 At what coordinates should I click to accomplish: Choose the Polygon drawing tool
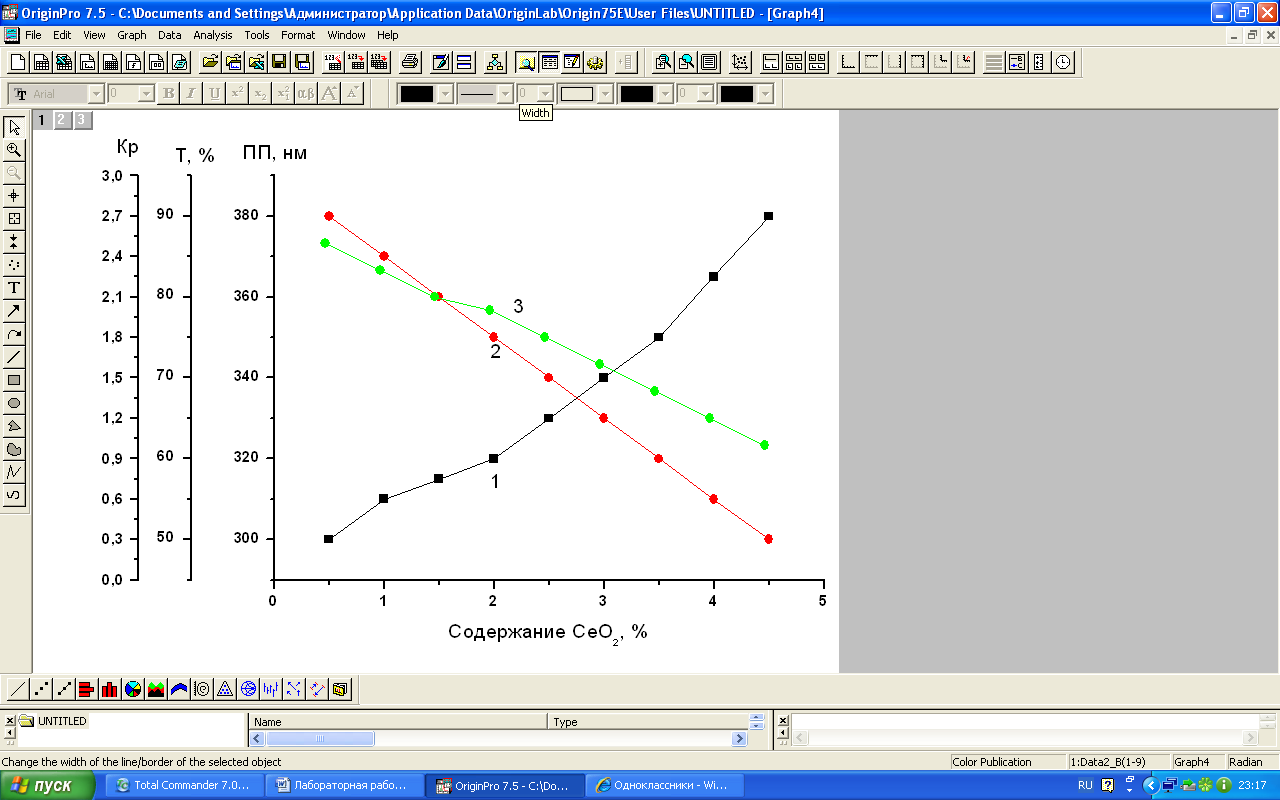(x=14, y=426)
